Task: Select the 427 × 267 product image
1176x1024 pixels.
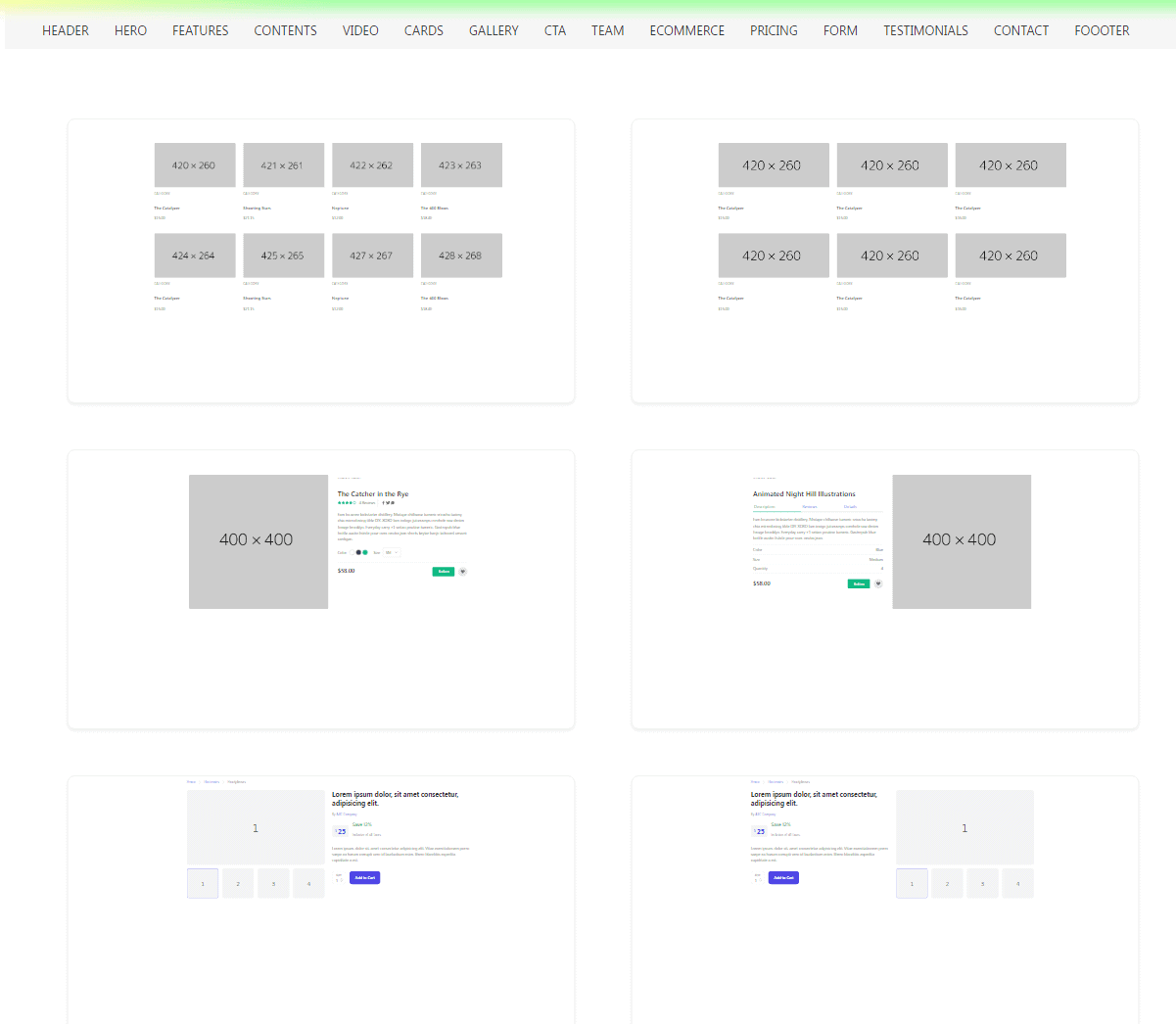Action: click(x=372, y=256)
